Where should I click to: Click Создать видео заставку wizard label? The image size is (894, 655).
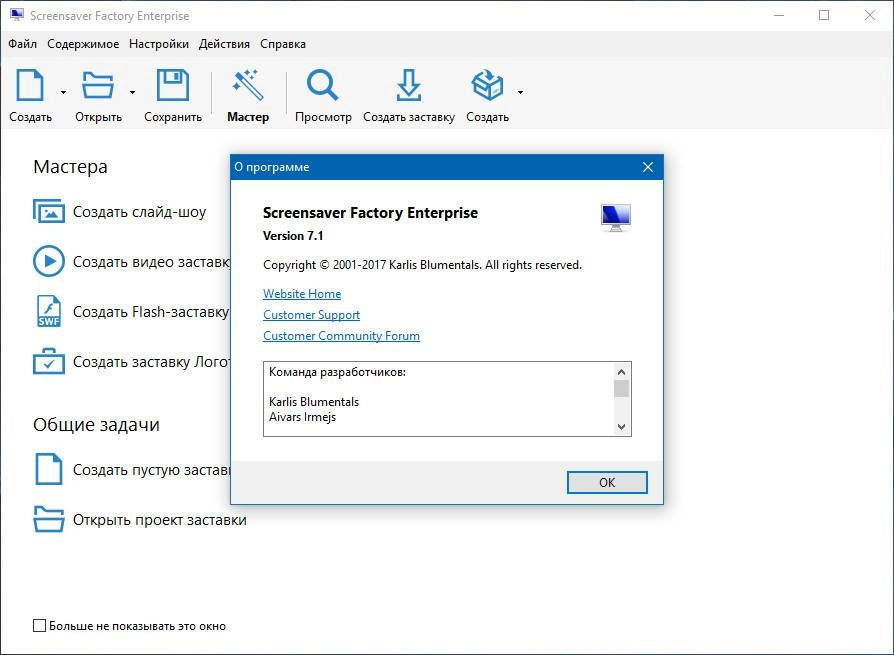152,262
